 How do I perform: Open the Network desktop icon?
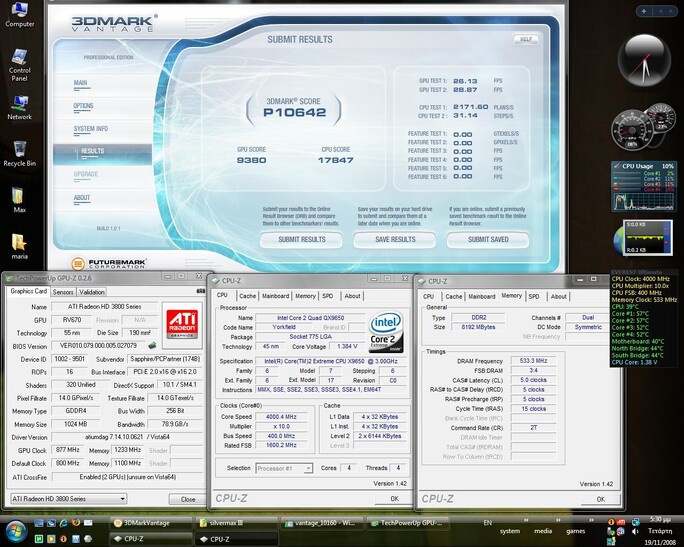(19, 107)
